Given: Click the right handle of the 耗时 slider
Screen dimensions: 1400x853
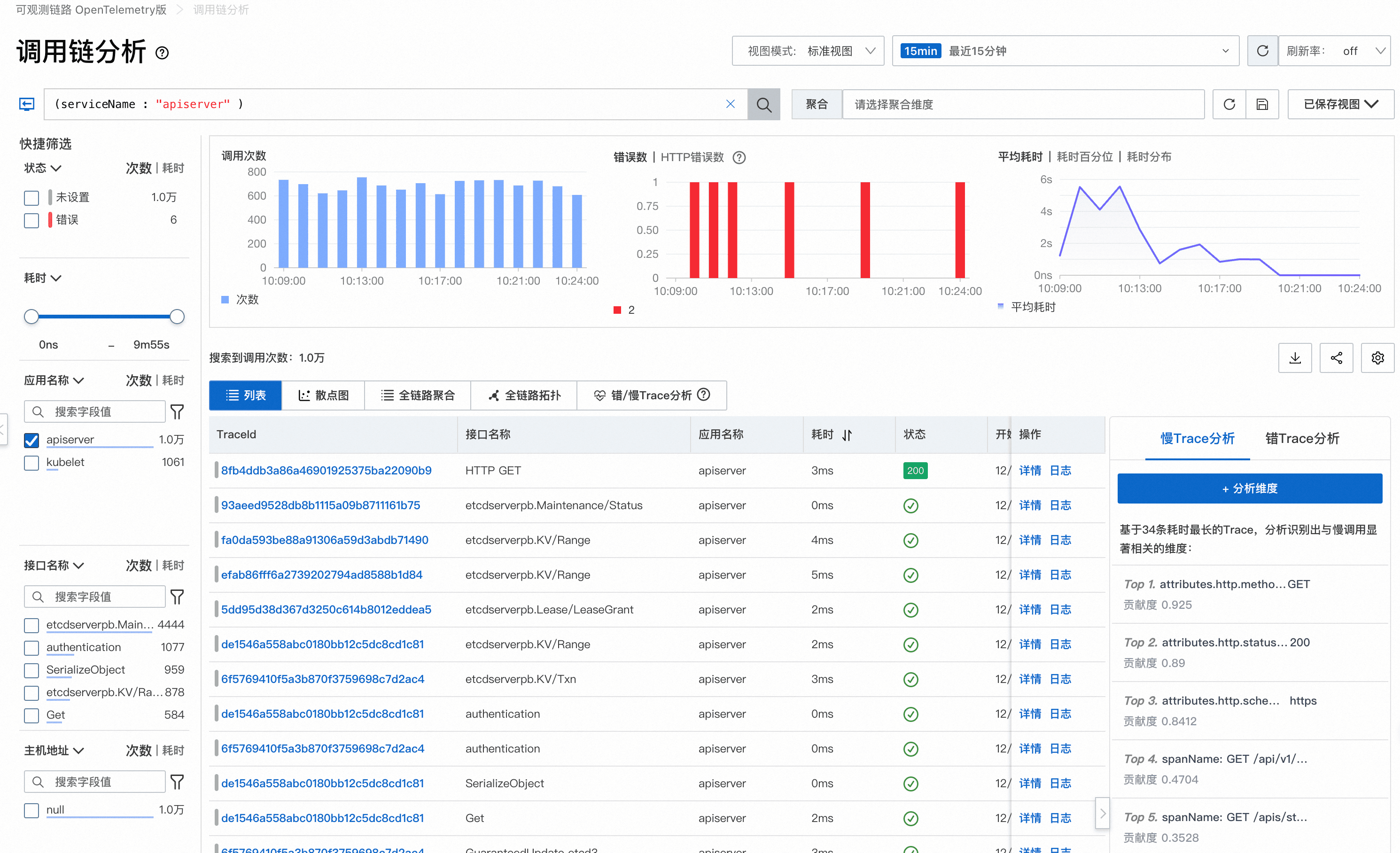Looking at the screenshot, I should [x=177, y=316].
